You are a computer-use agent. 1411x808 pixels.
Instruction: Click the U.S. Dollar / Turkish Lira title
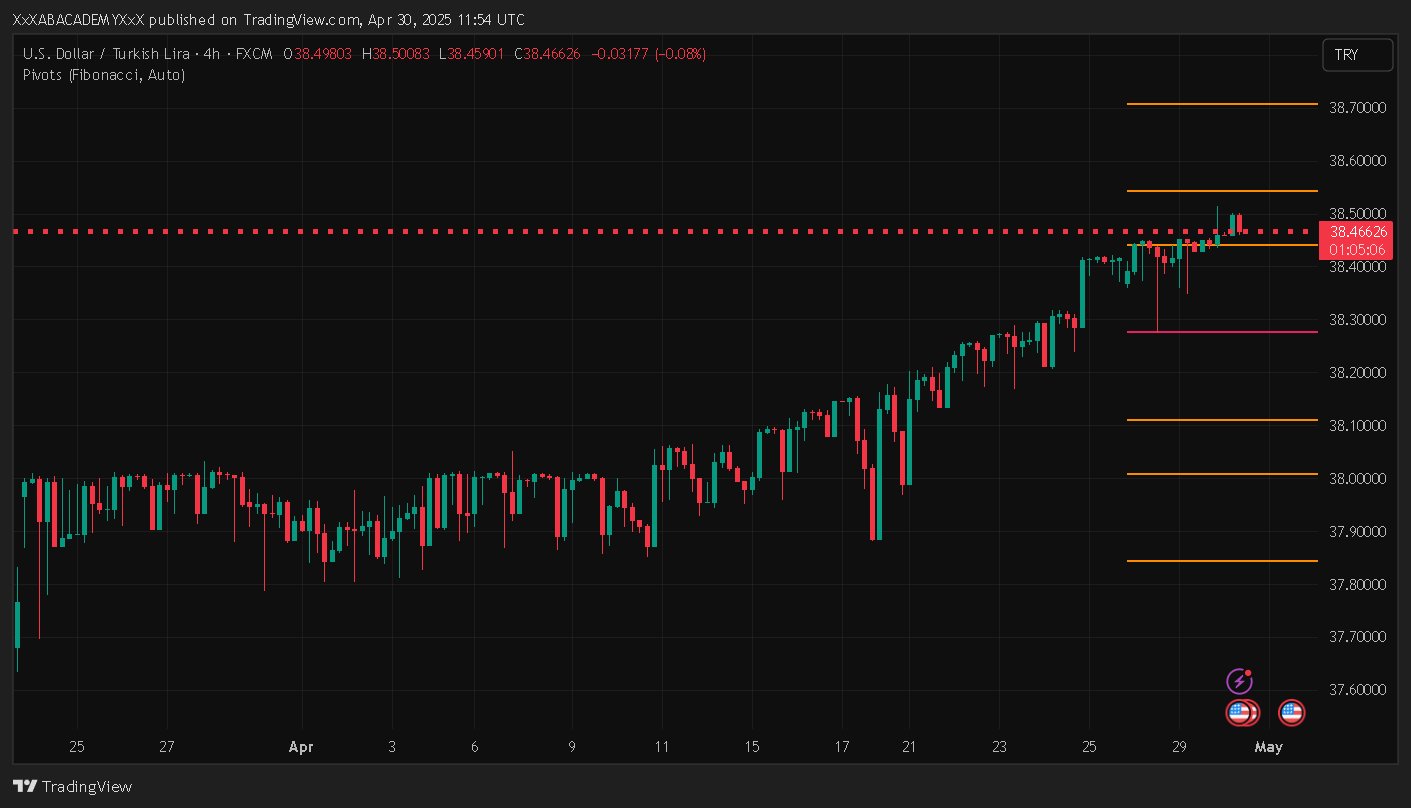tap(113, 54)
